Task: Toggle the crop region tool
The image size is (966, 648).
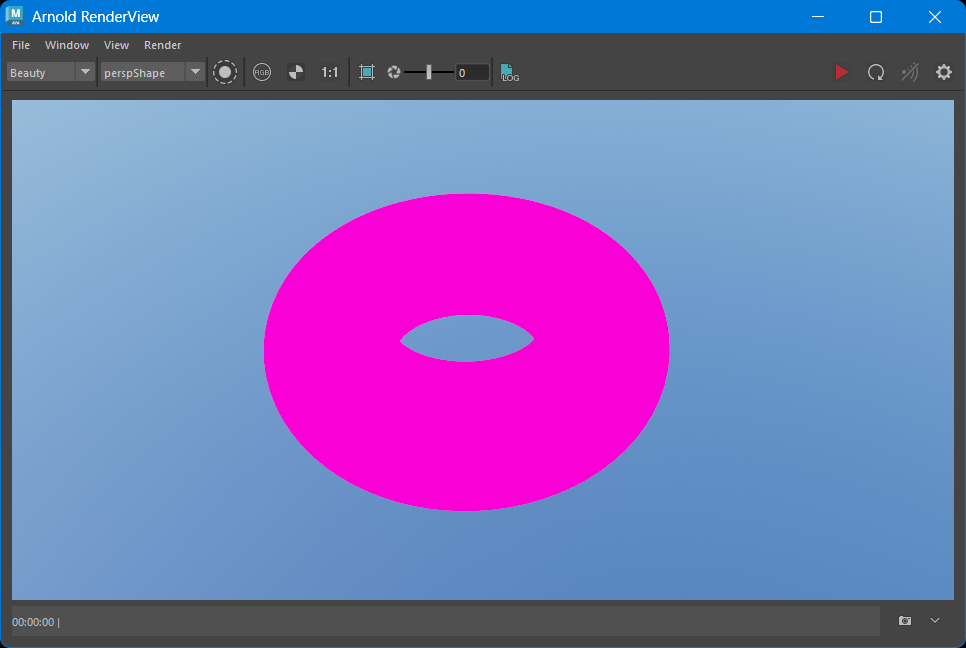Action: [x=367, y=72]
